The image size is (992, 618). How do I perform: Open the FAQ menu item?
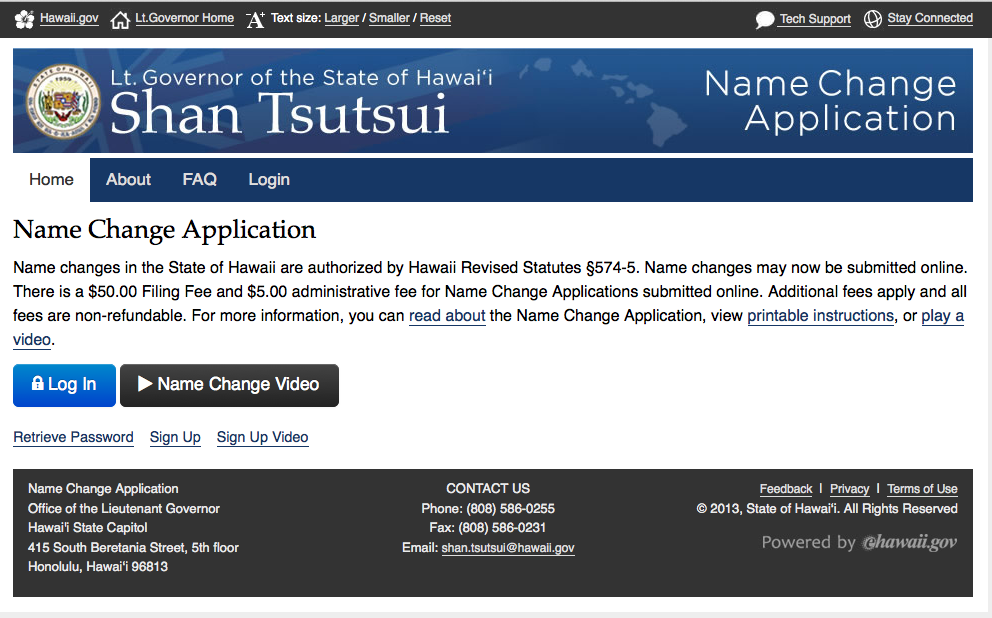click(x=199, y=180)
